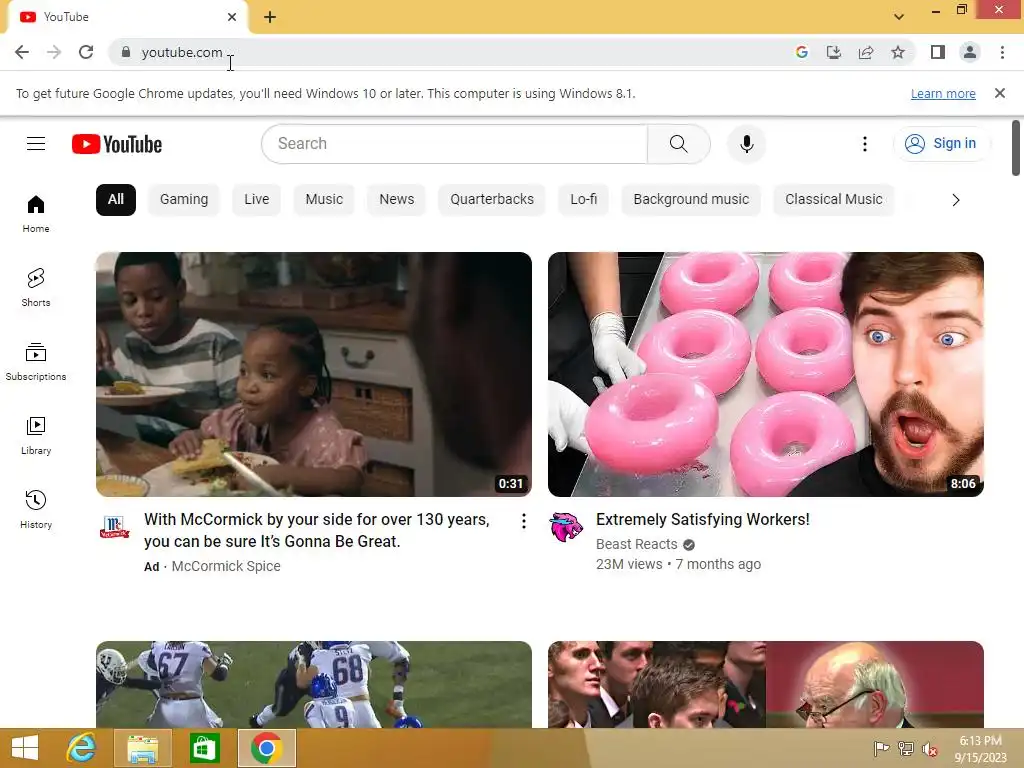Open the Chrome profile avatar

click(x=970, y=52)
